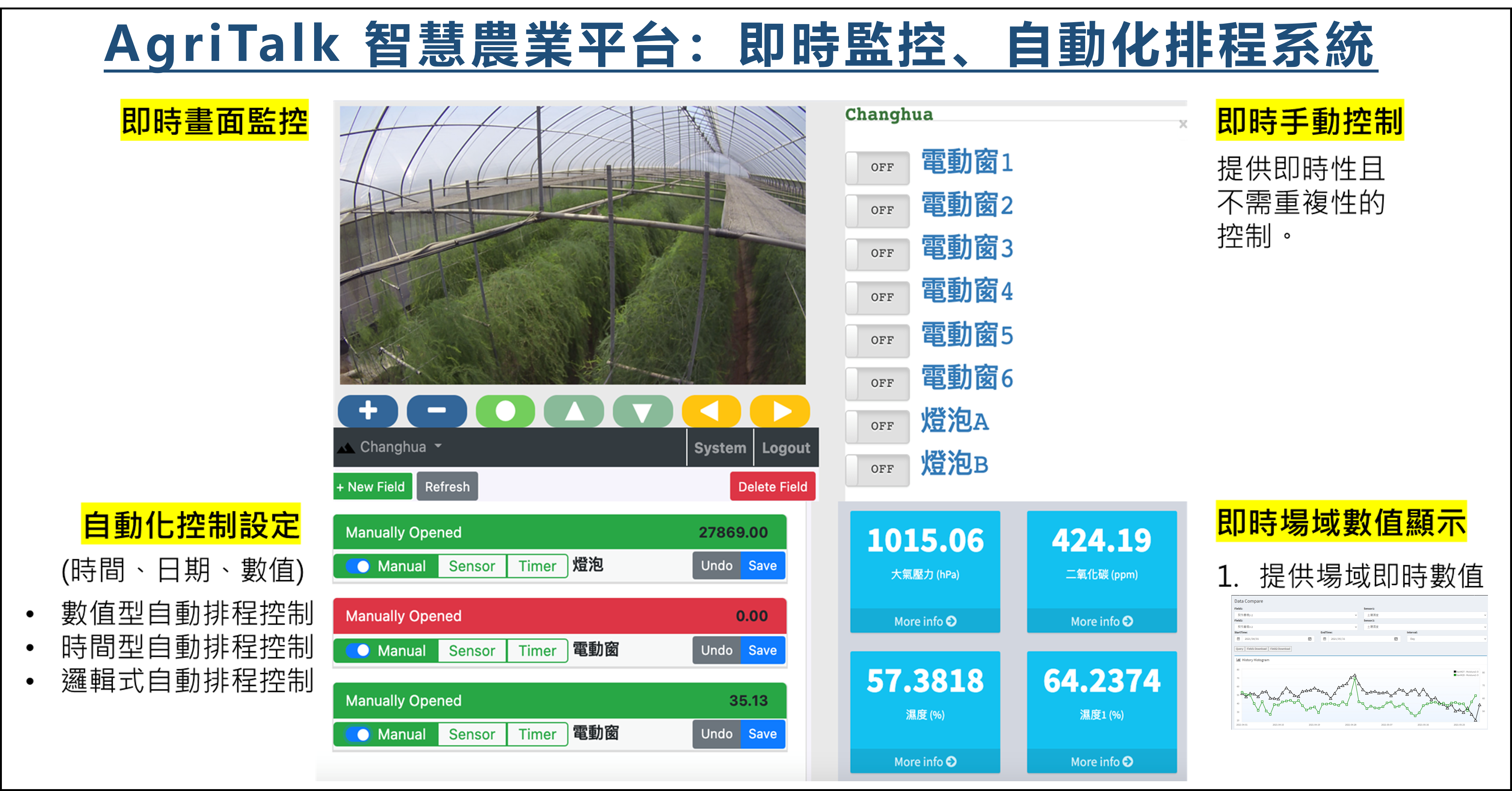
Task: Select Sensor tab in the red 0.00 card
Action: click(472, 651)
